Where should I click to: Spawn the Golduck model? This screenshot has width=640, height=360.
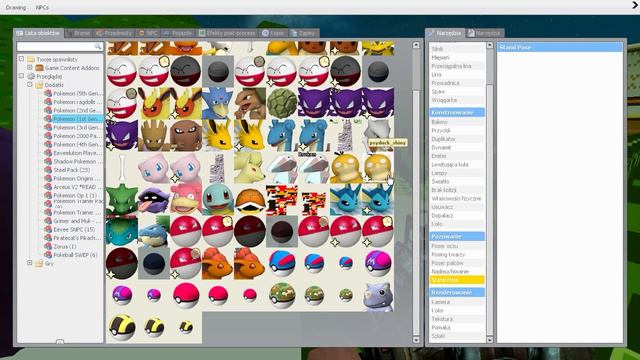pyautogui.click(x=218, y=104)
